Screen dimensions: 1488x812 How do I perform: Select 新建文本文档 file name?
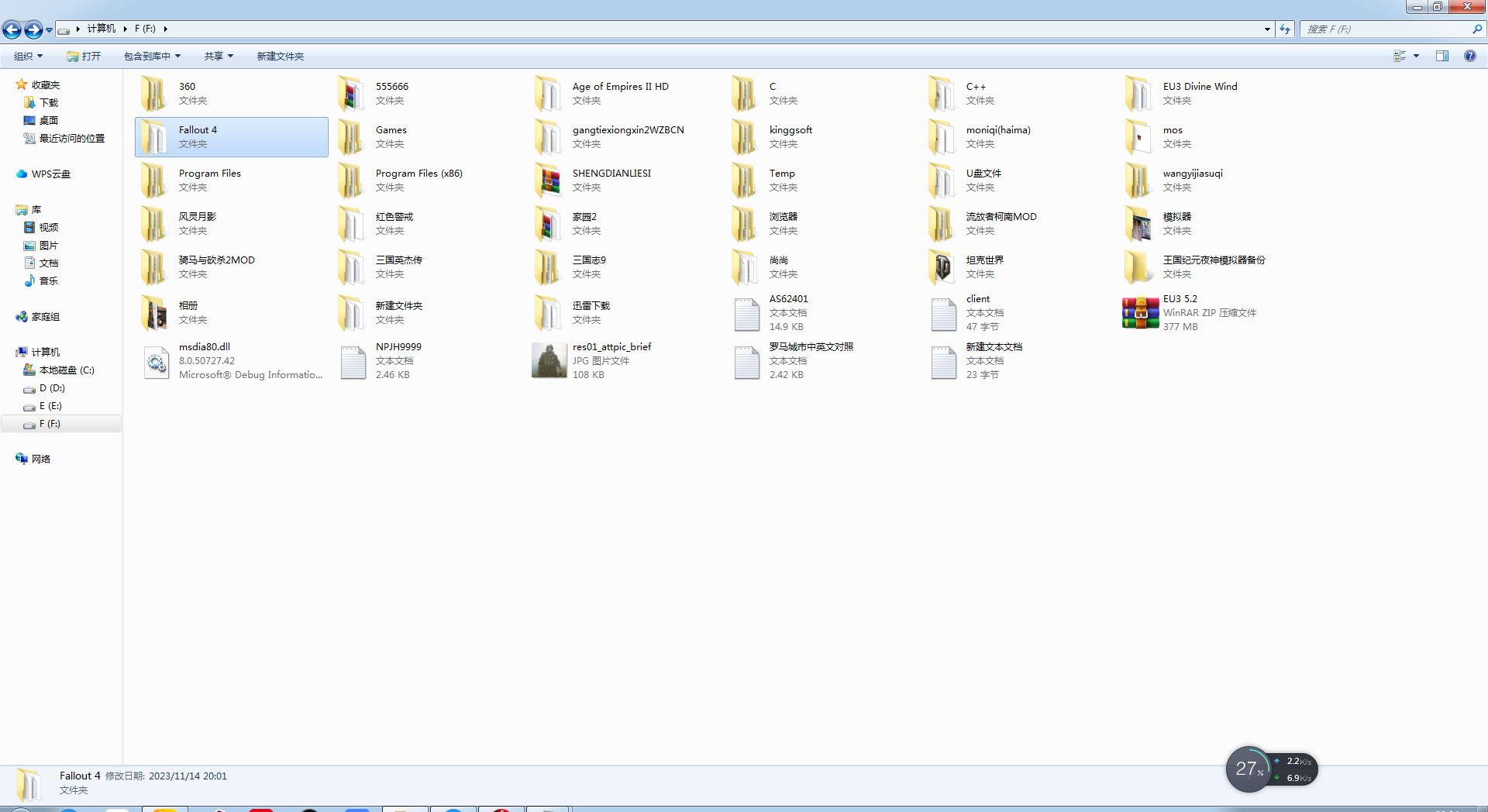(x=994, y=346)
